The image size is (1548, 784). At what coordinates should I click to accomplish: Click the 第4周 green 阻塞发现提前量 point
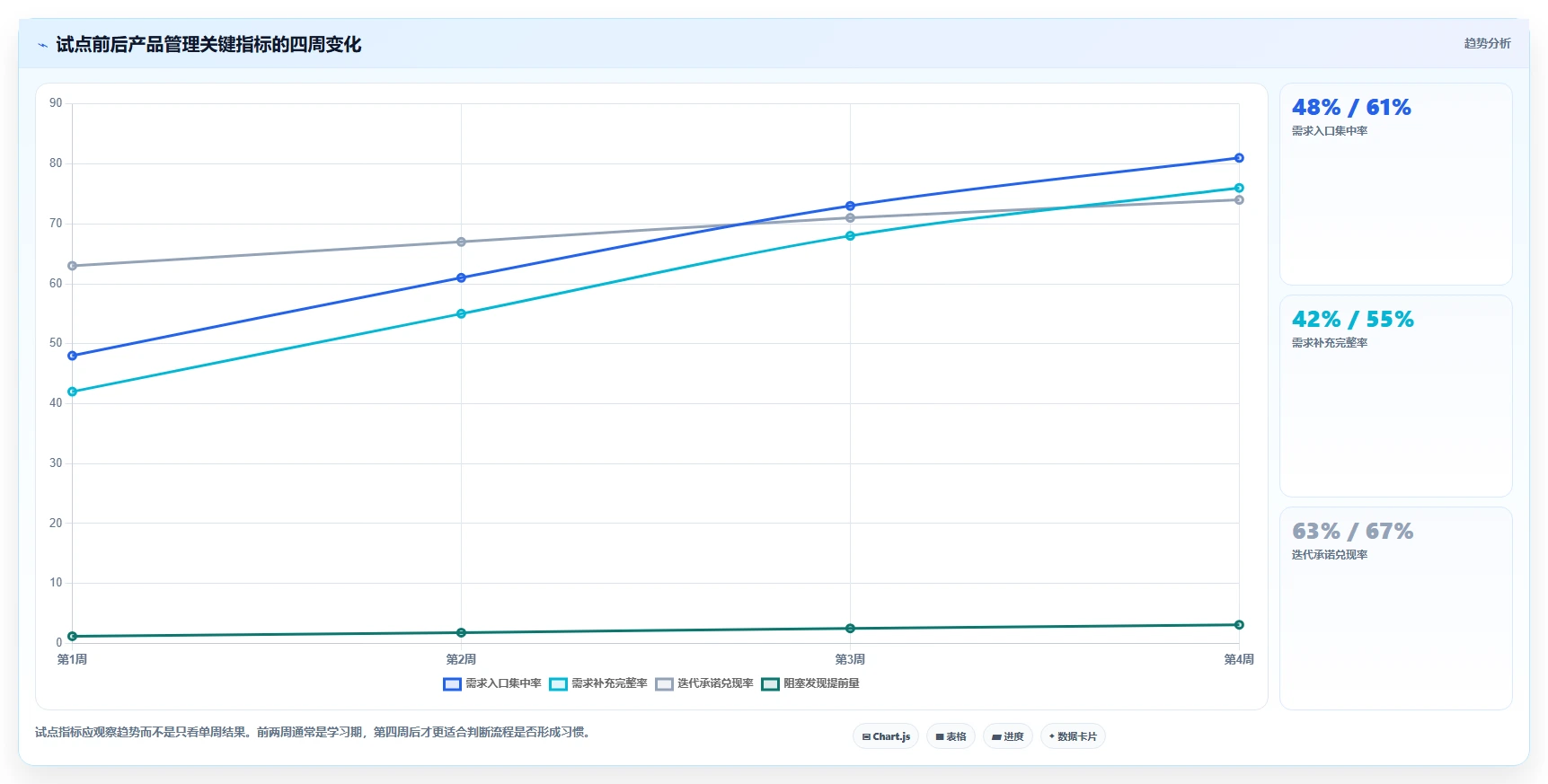[x=1239, y=625]
